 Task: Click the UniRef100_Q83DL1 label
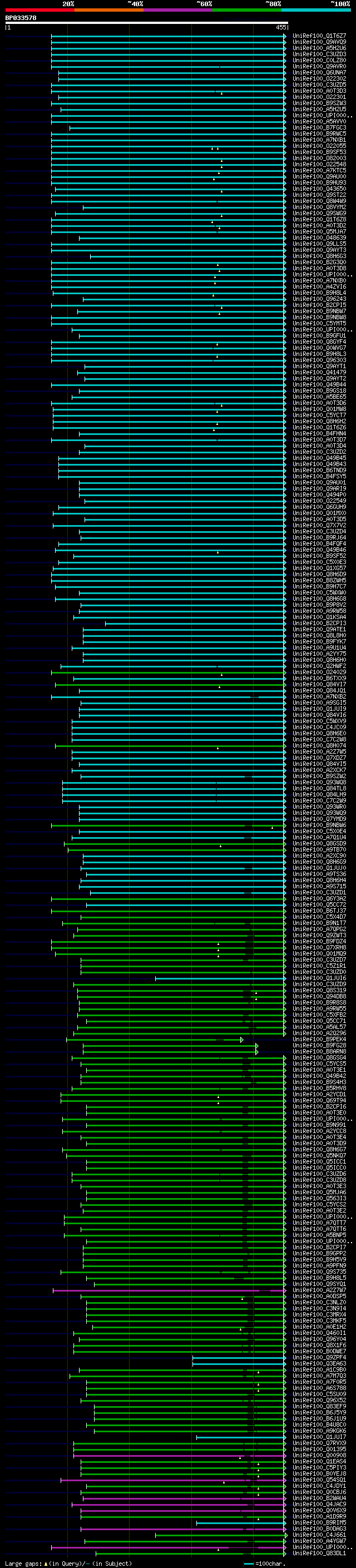point(319,1554)
